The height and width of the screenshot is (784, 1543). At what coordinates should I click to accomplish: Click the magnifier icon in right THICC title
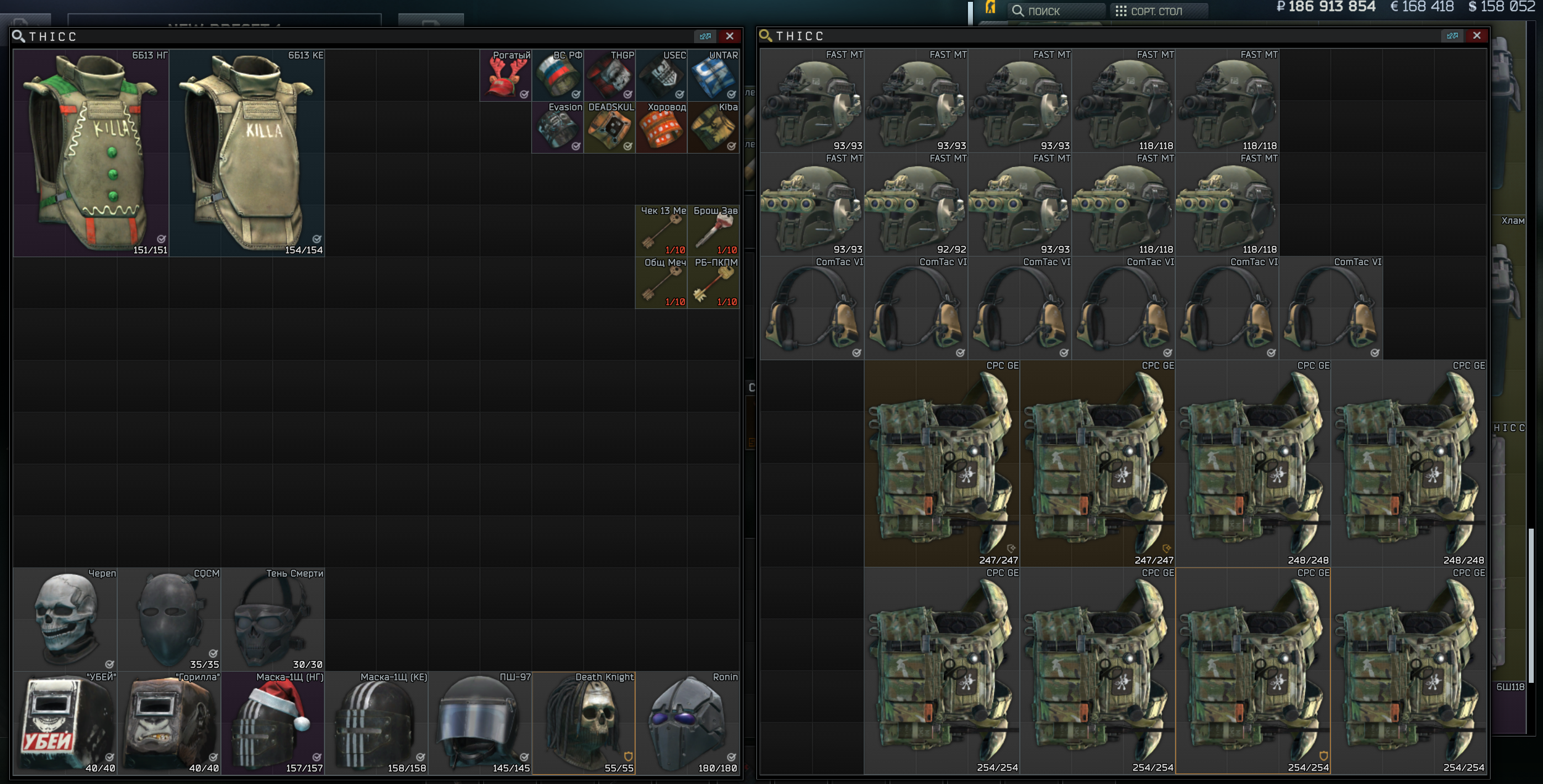[x=766, y=36]
